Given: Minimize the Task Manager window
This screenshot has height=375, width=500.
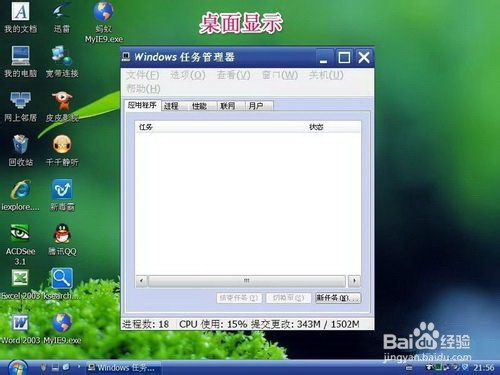Looking at the screenshot, I should [324, 57].
